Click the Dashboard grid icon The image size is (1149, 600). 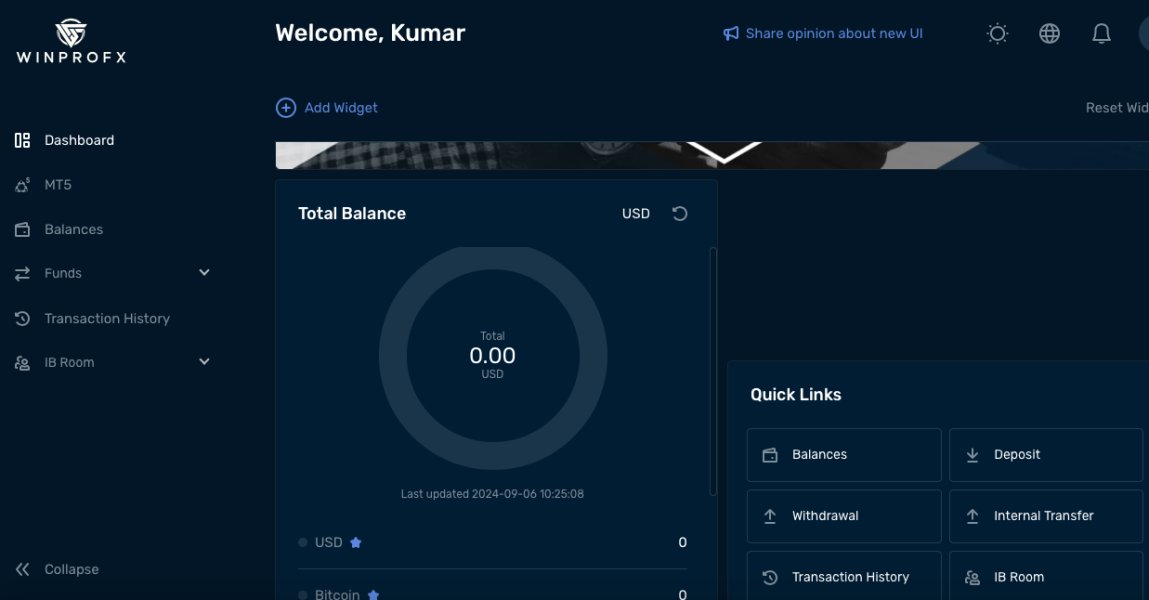click(23, 140)
